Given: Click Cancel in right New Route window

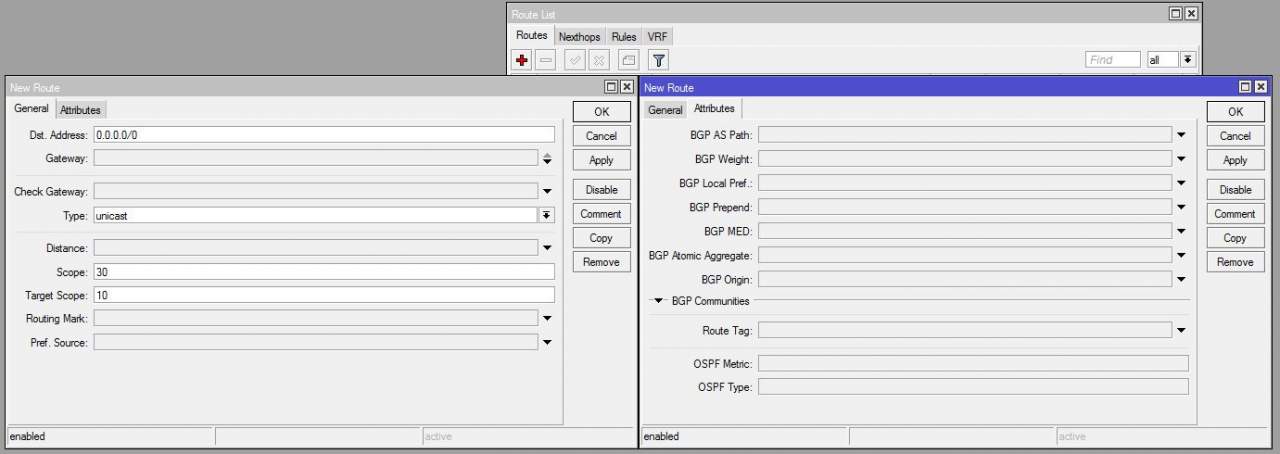Looking at the screenshot, I should tap(1235, 136).
